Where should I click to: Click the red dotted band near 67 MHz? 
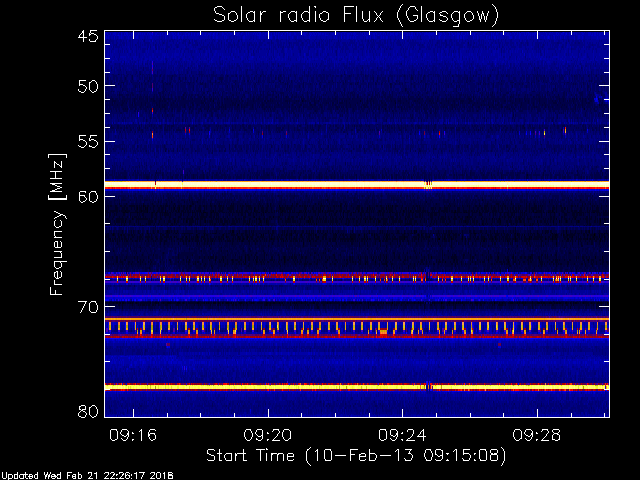(x=357, y=278)
